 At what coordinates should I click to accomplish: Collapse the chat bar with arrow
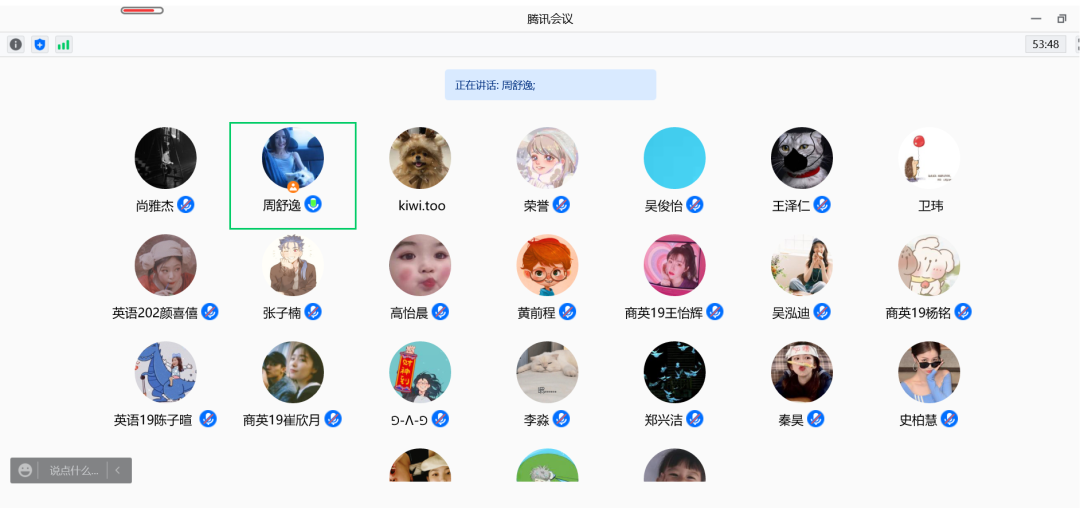coord(117,470)
